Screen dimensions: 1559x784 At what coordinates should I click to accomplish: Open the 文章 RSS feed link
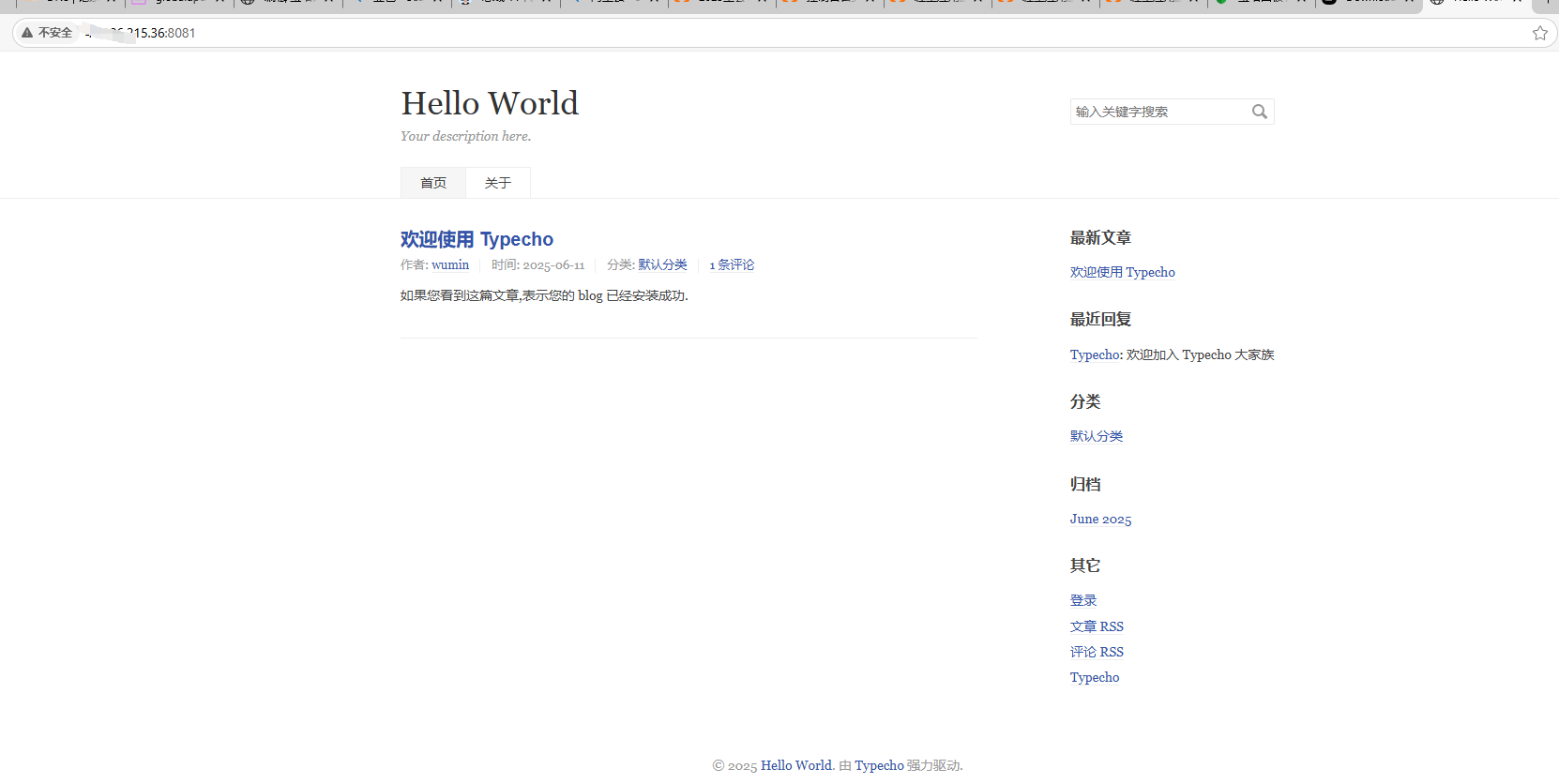1097,626
